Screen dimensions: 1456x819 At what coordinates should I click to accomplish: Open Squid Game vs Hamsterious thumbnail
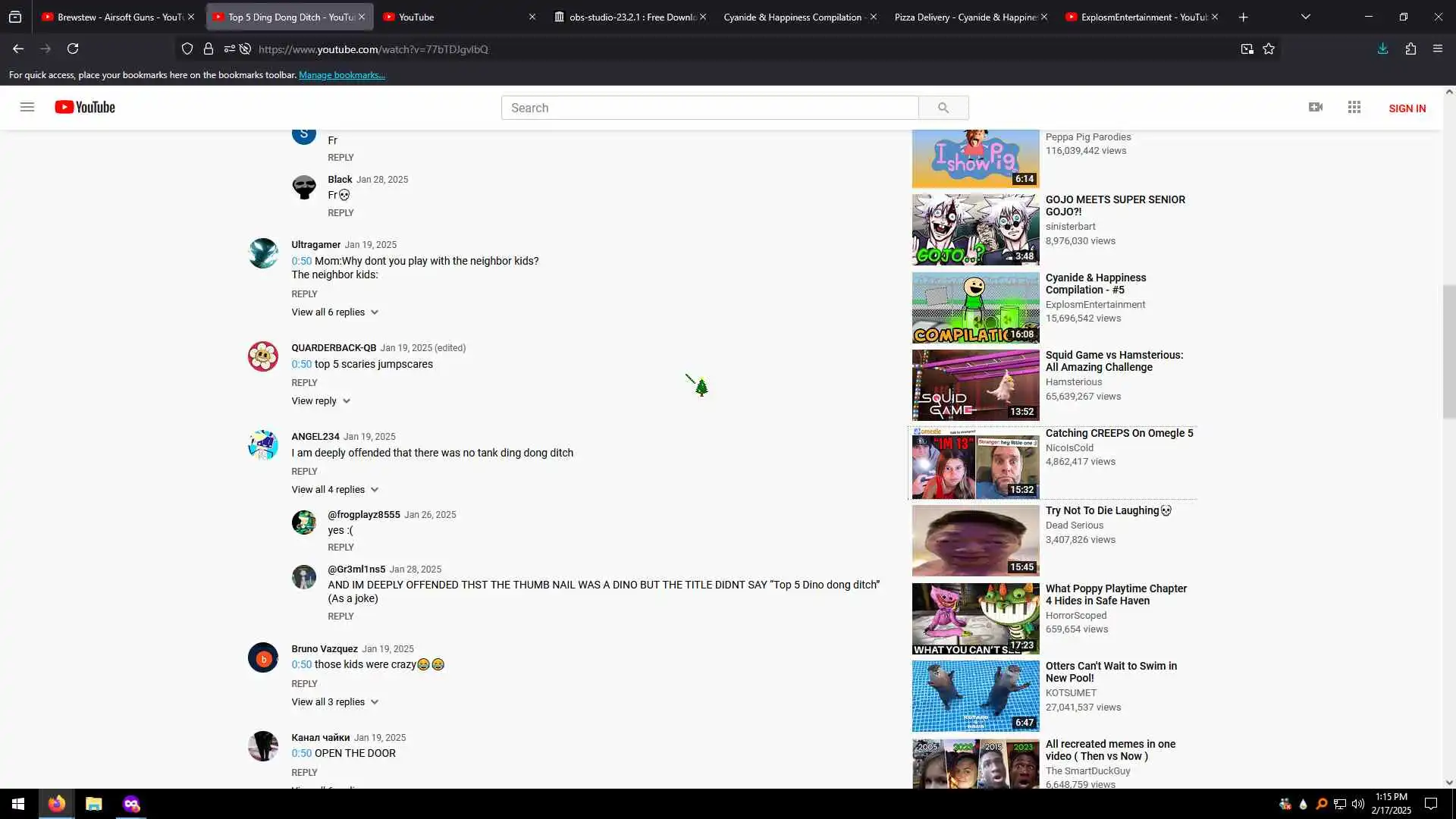[x=975, y=385]
